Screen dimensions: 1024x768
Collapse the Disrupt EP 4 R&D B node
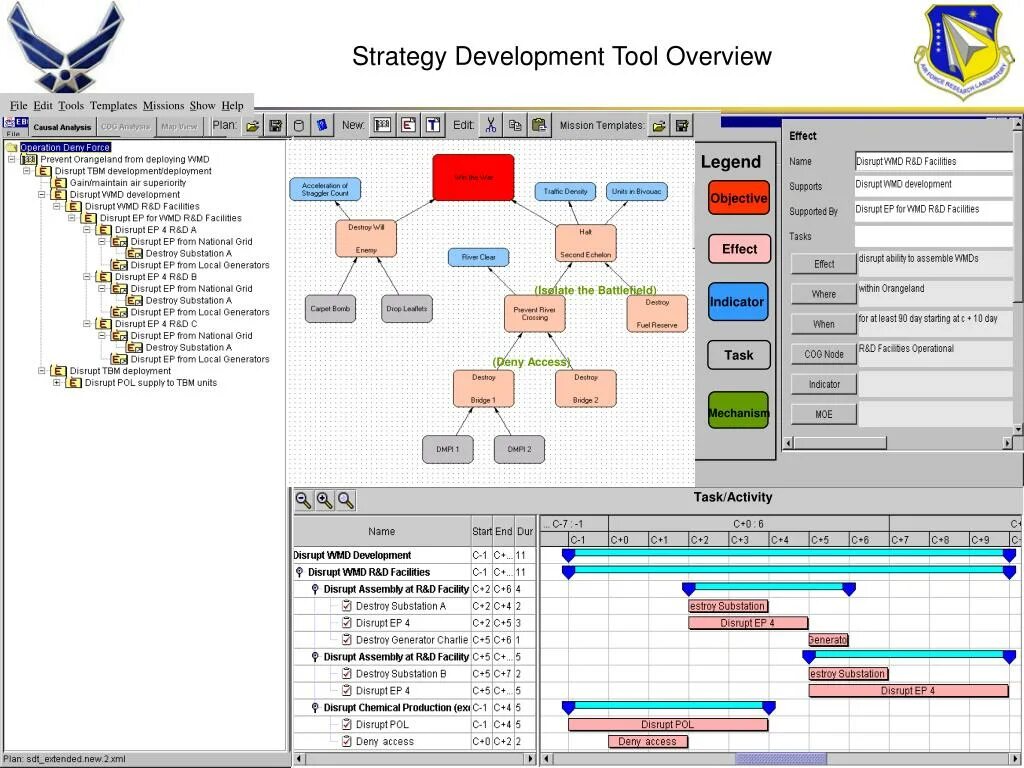87,277
